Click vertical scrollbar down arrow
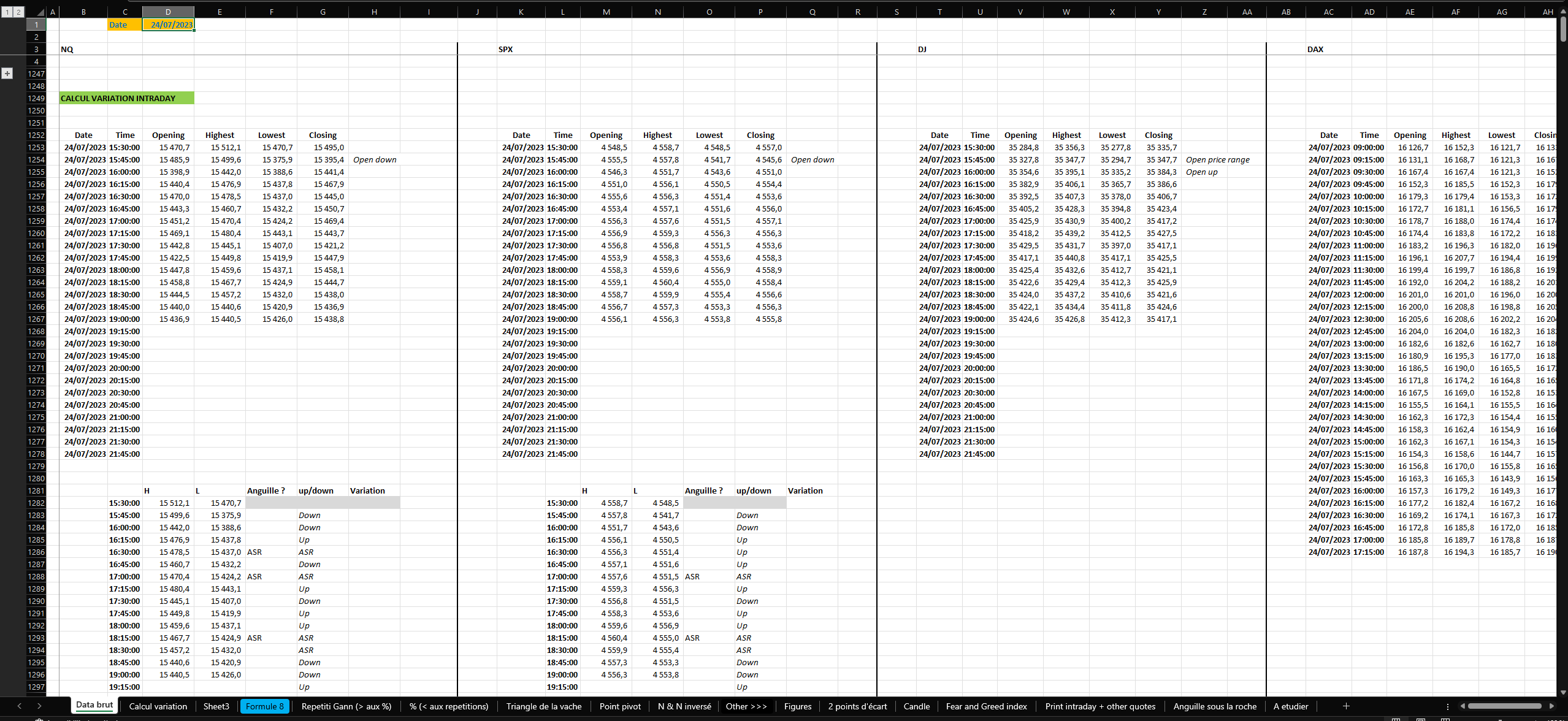The height and width of the screenshot is (721, 1568). click(1563, 692)
